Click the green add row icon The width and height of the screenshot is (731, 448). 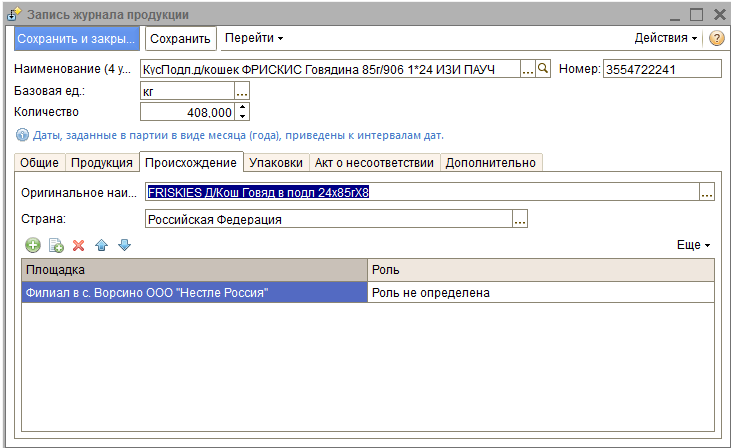click(33, 245)
